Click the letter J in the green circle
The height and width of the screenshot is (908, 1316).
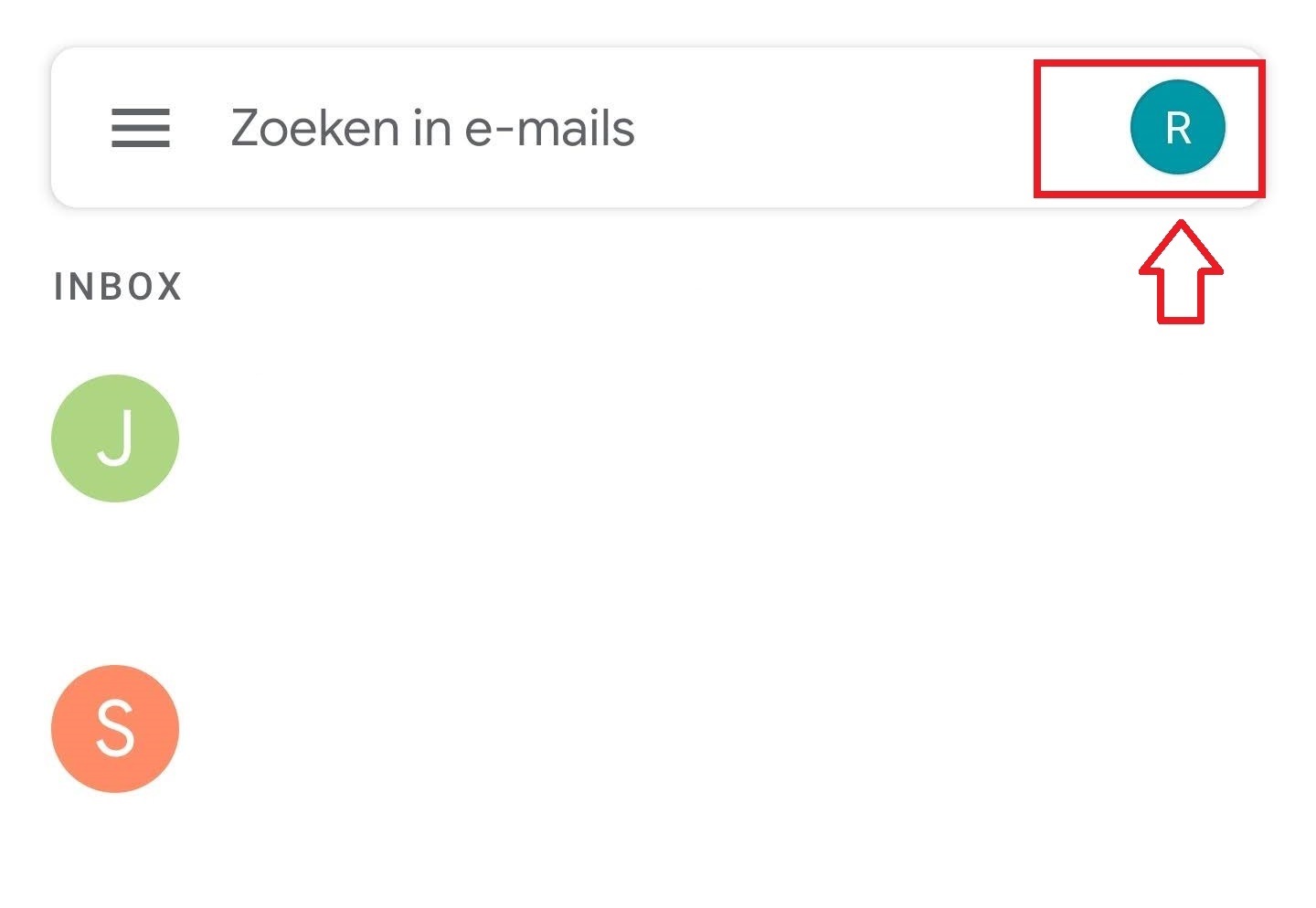116,438
